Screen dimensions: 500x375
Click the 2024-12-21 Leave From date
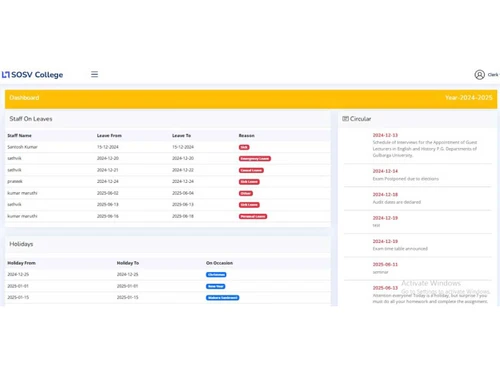[x=108, y=170]
